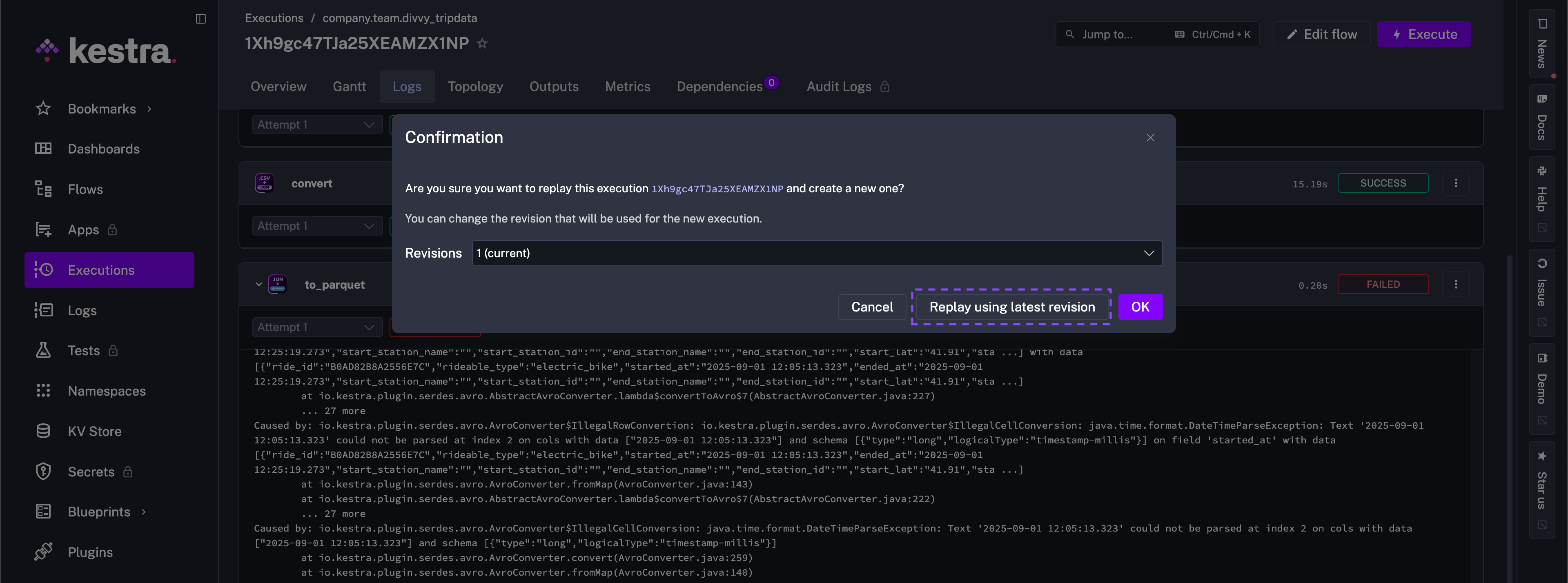This screenshot has width=1568, height=583.
Task: Go to Namespaces in sidebar
Action: tap(107, 391)
